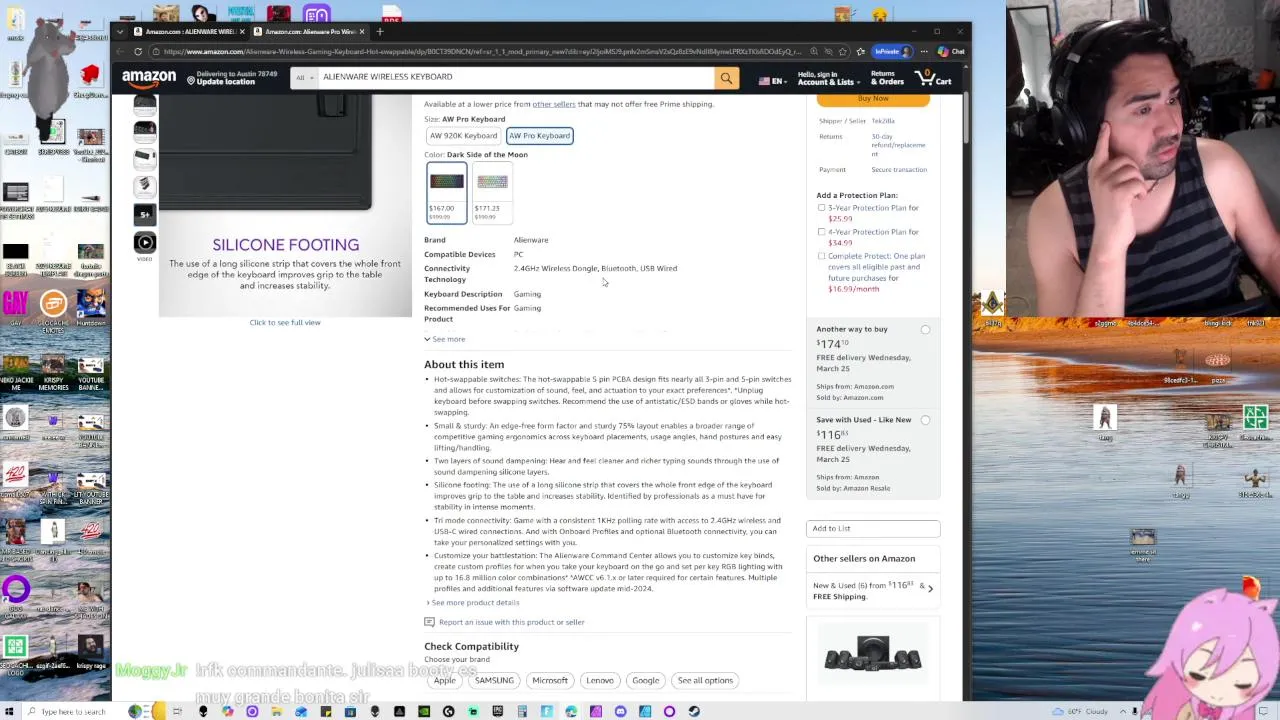Click Report an issue with this product
Image resolution: width=1280 pixels, height=720 pixels.
[x=511, y=622]
